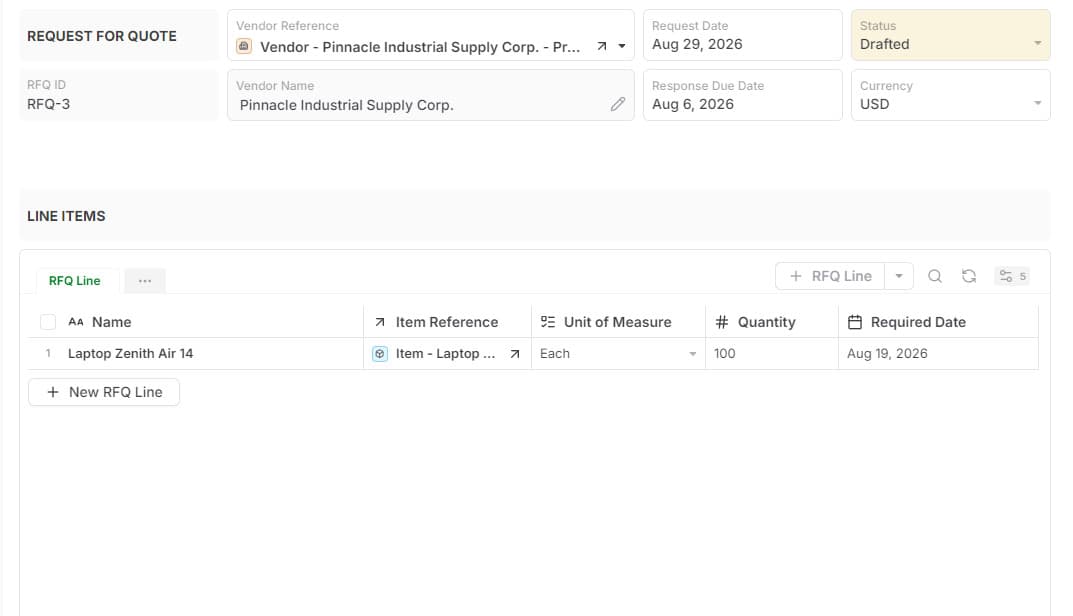Open the Item reference arrow in row 1
Image resolution: width=1073 pixels, height=616 pixels.
pyautogui.click(x=515, y=354)
